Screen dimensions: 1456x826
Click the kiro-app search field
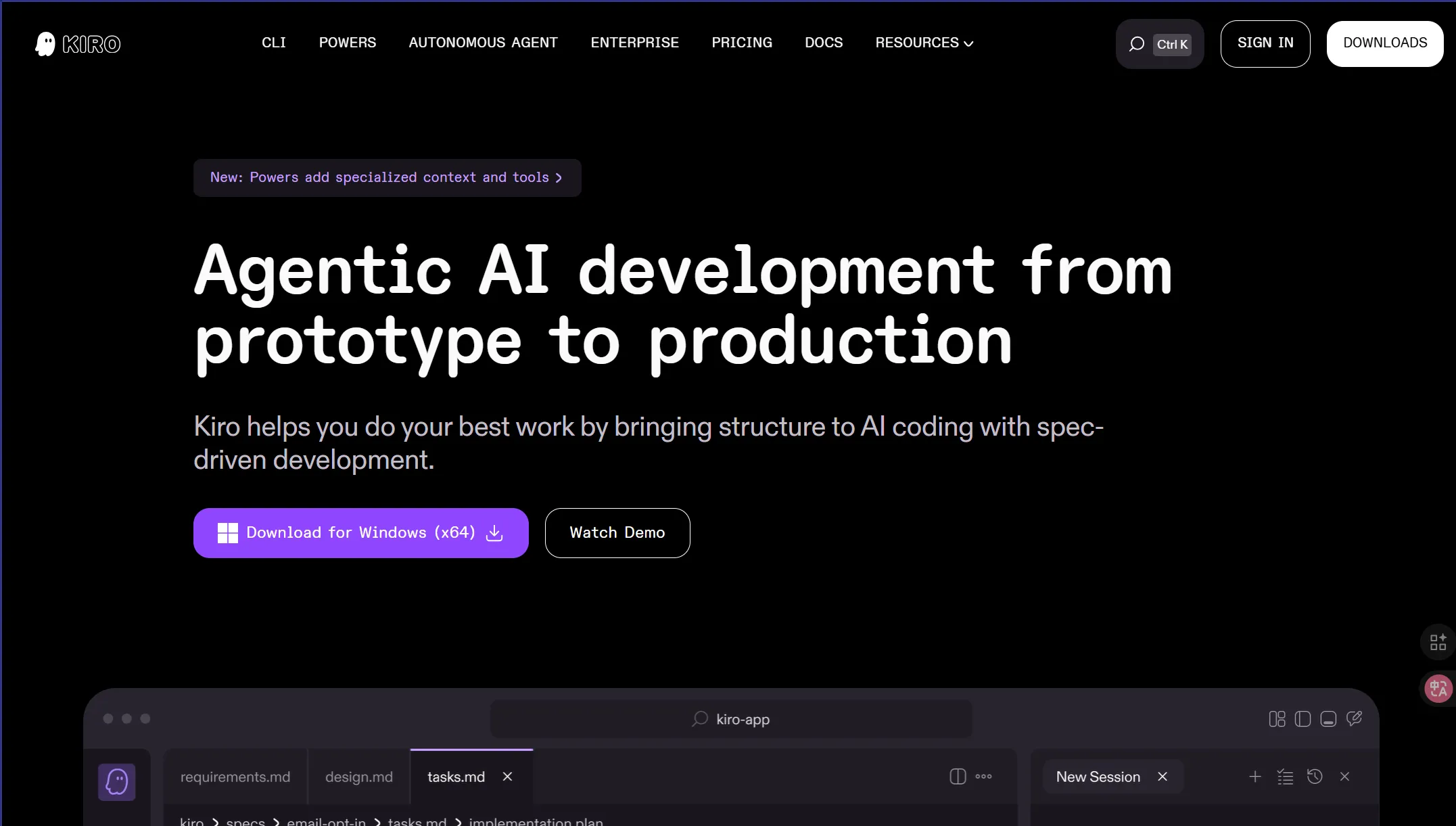pos(731,719)
